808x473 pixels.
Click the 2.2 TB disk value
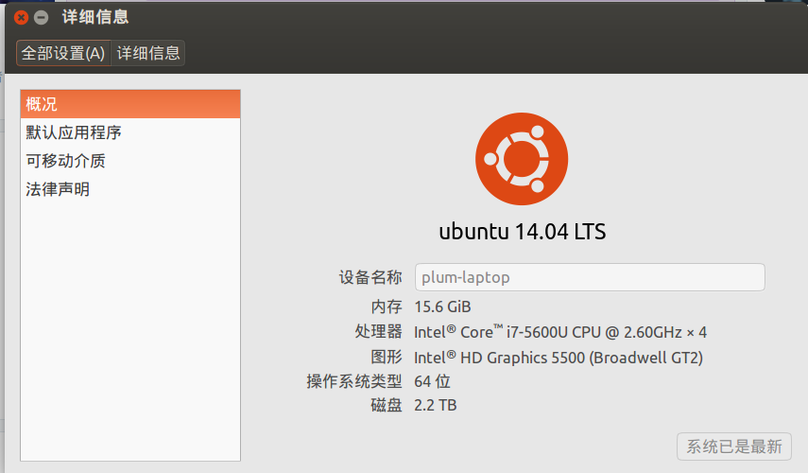point(435,405)
